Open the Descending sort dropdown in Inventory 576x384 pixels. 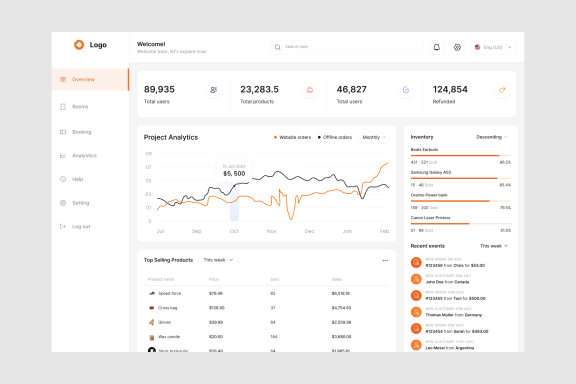point(491,137)
